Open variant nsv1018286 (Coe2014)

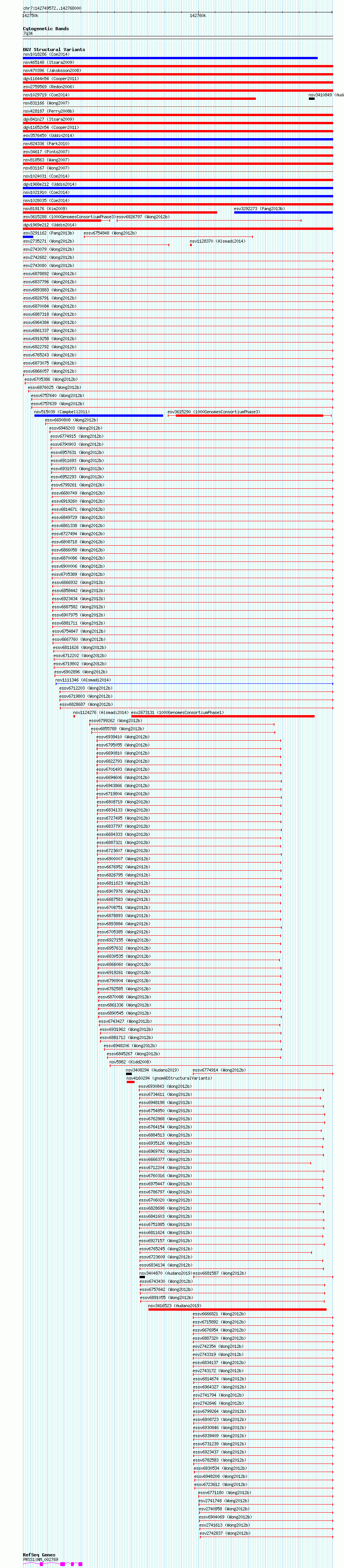(x=46, y=54)
